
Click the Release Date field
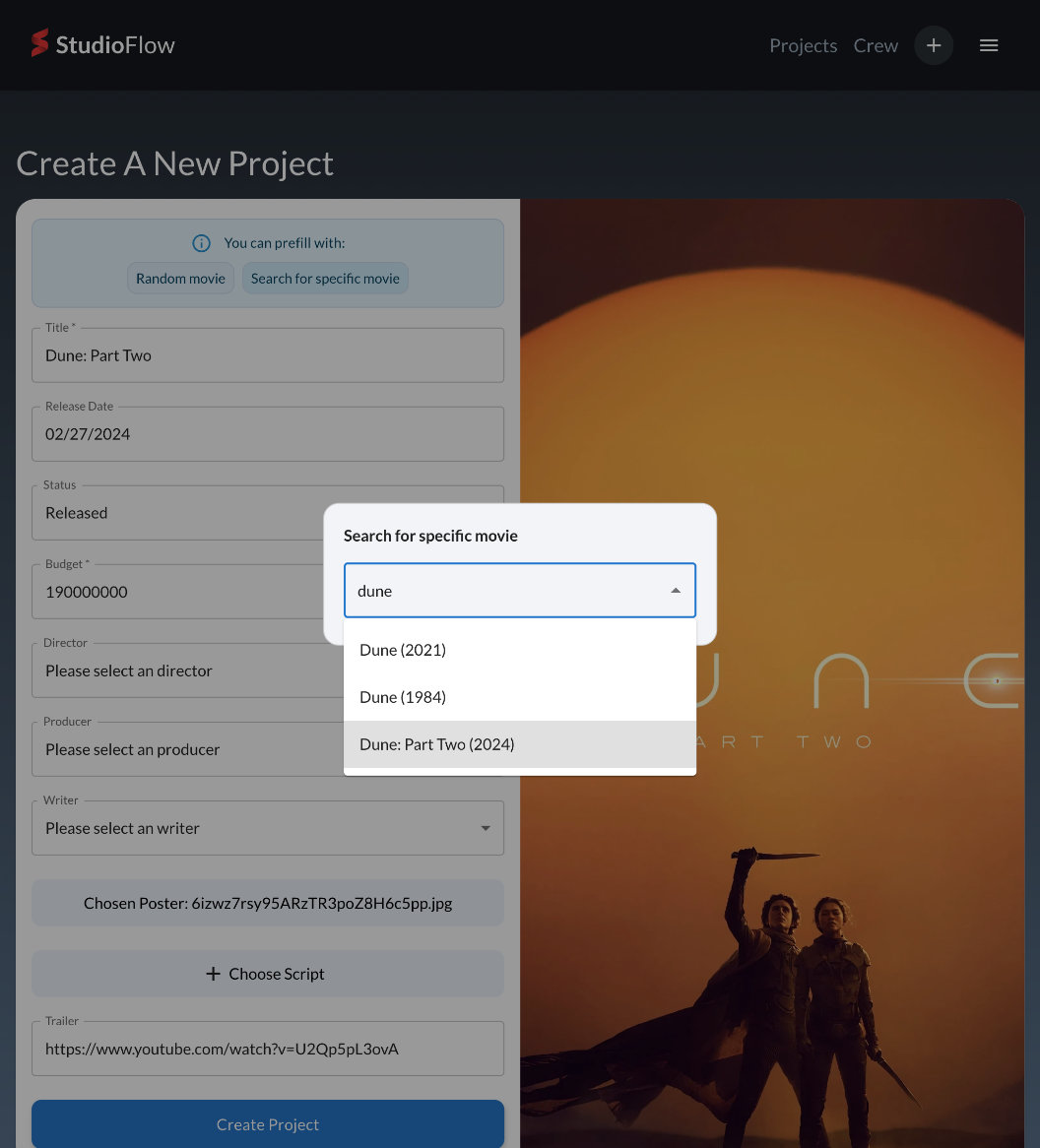pos(267,434)
